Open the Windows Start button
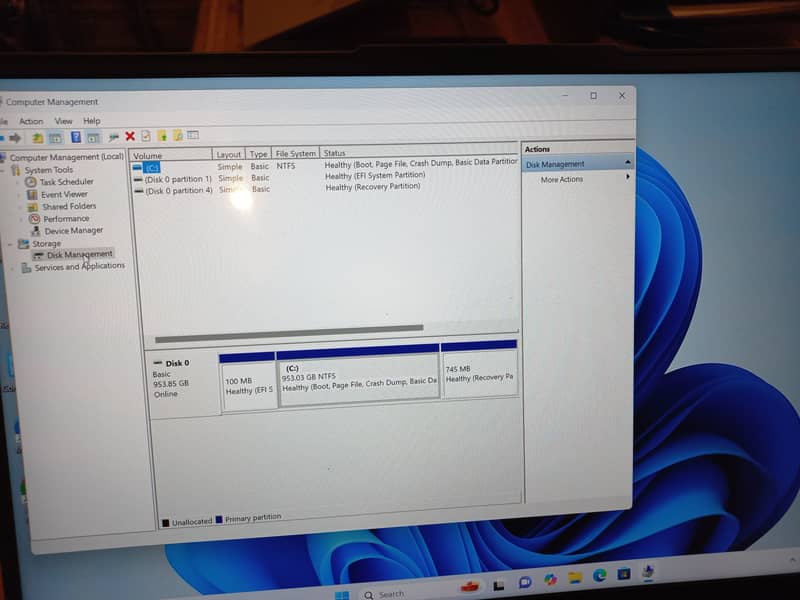This screenshot has height=600, width=800. point(341,595)
